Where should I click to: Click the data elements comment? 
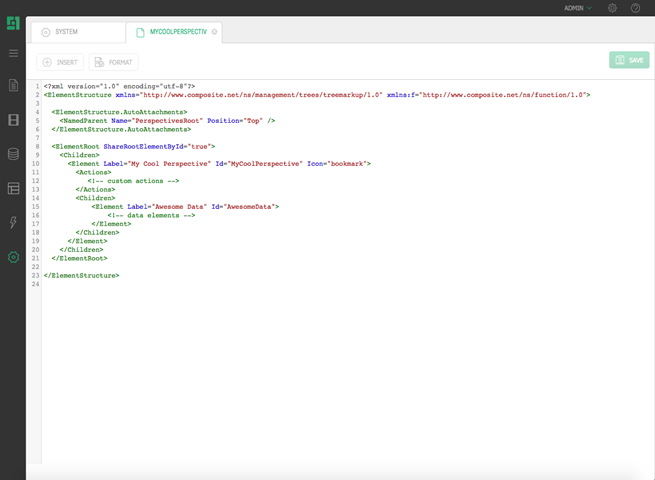151,216
